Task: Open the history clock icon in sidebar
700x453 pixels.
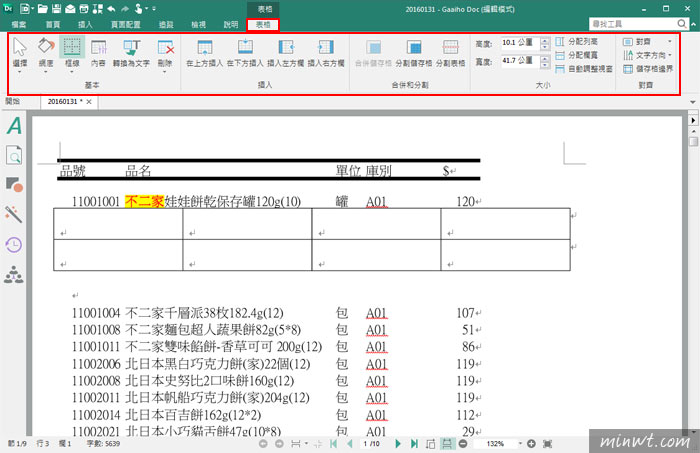Action: (14, 245)
